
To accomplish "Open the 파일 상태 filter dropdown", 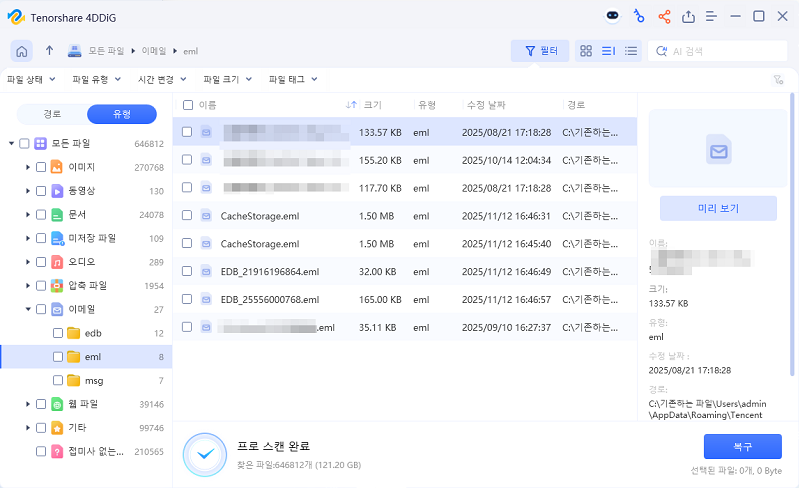I will 31,79.
